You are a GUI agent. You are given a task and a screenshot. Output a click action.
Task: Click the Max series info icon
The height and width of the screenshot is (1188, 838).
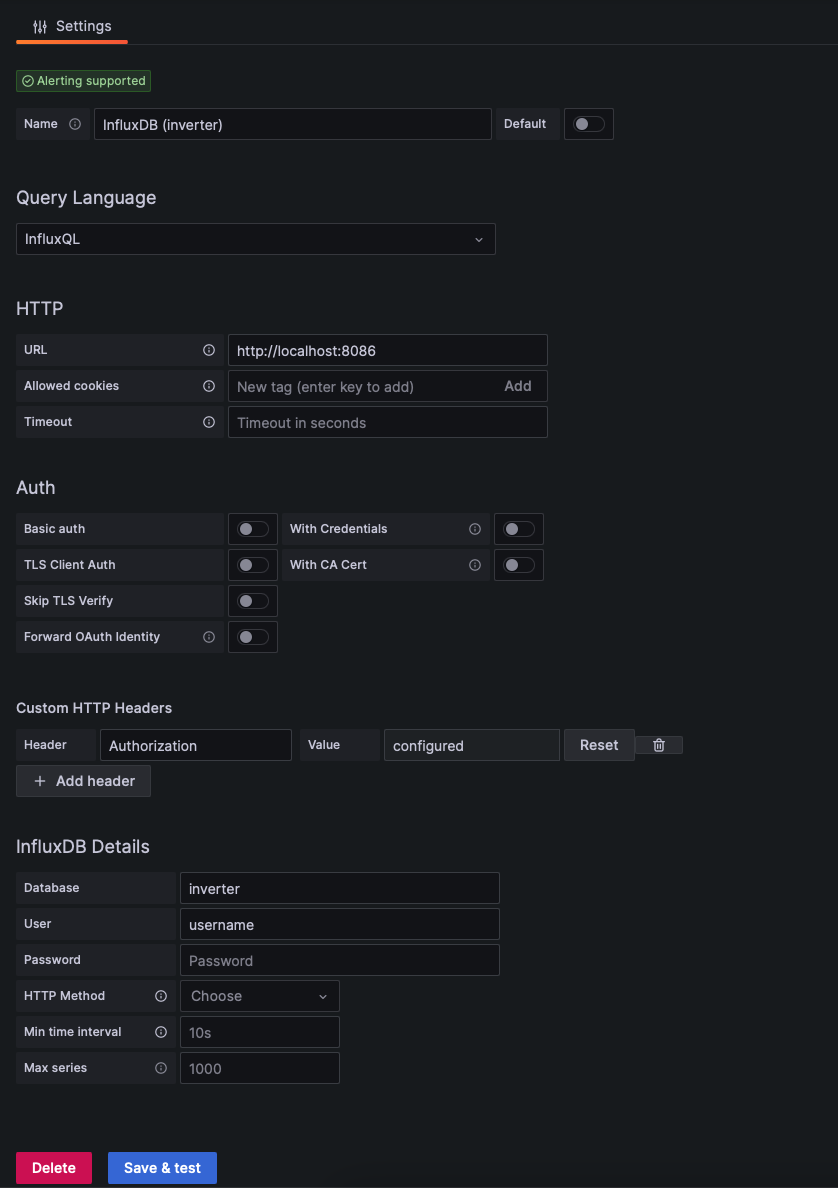[x=161, y=1068]
